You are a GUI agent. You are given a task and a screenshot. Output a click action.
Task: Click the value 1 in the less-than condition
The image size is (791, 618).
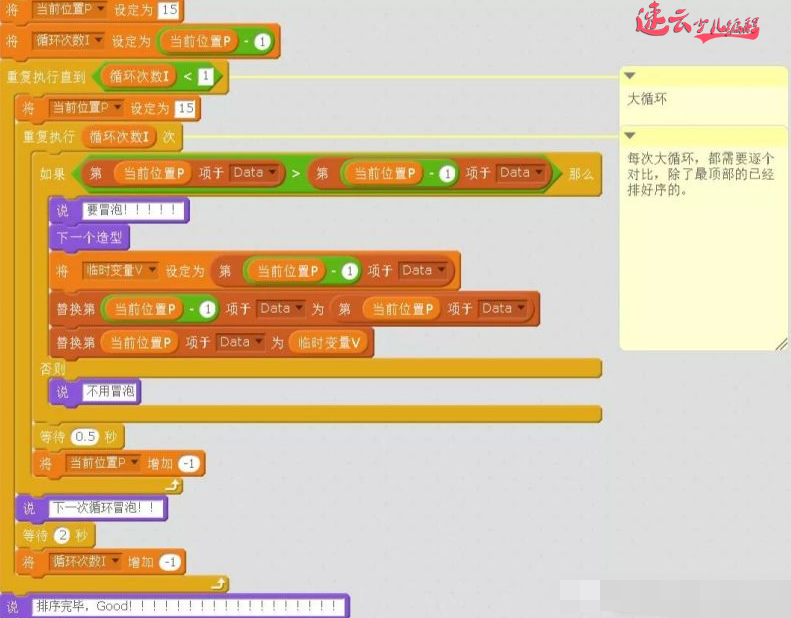click(x=204, y=76)
